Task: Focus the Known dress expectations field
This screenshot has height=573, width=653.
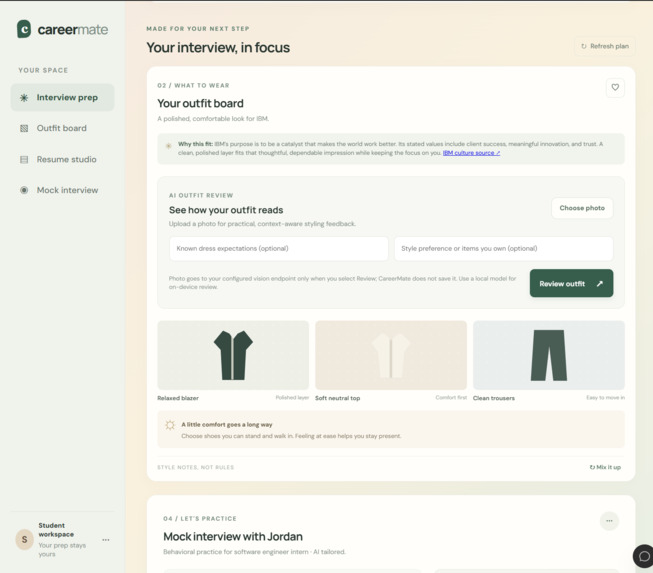Action: coord(279,249)
